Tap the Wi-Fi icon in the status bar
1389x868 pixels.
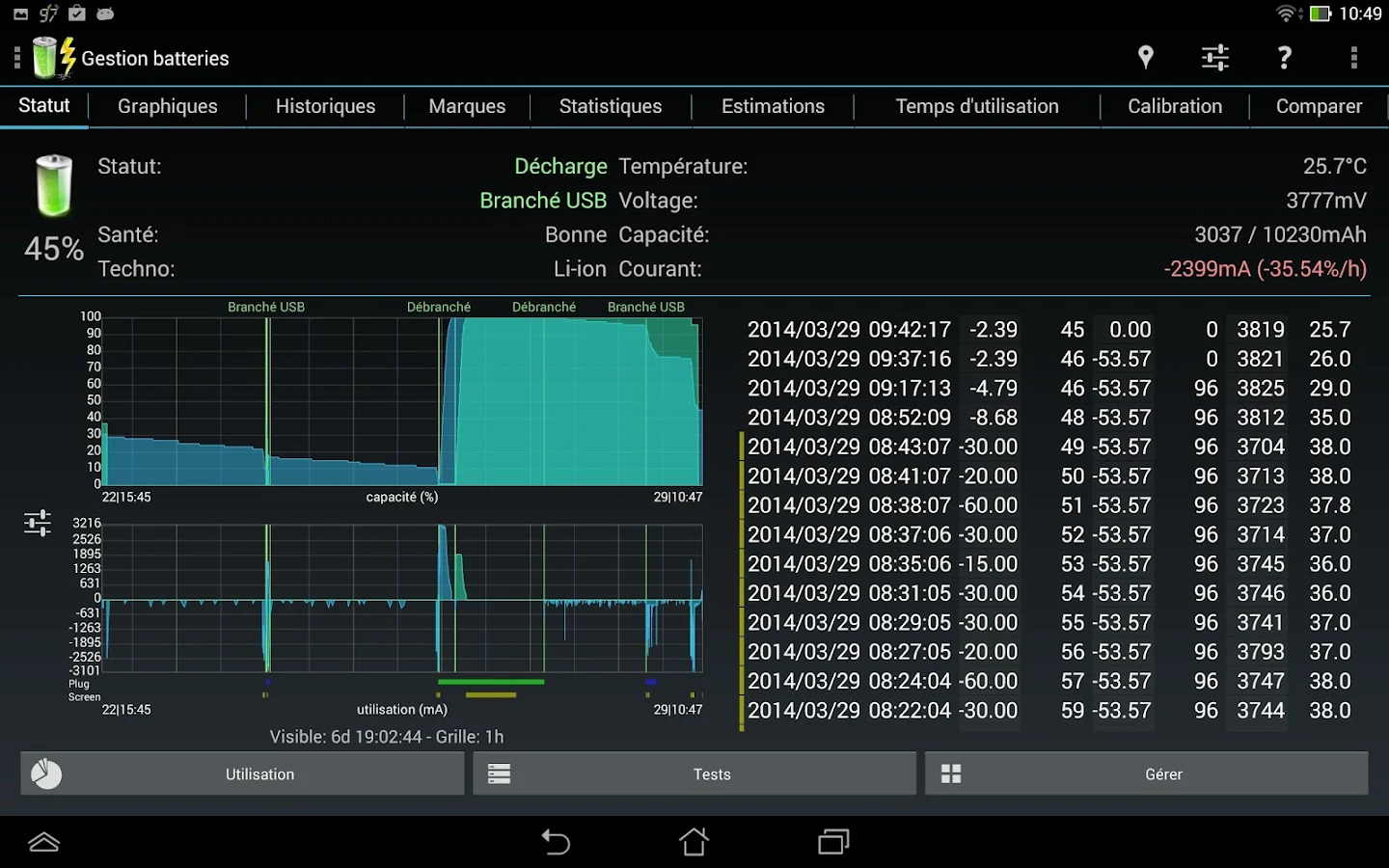[1287, 14]
